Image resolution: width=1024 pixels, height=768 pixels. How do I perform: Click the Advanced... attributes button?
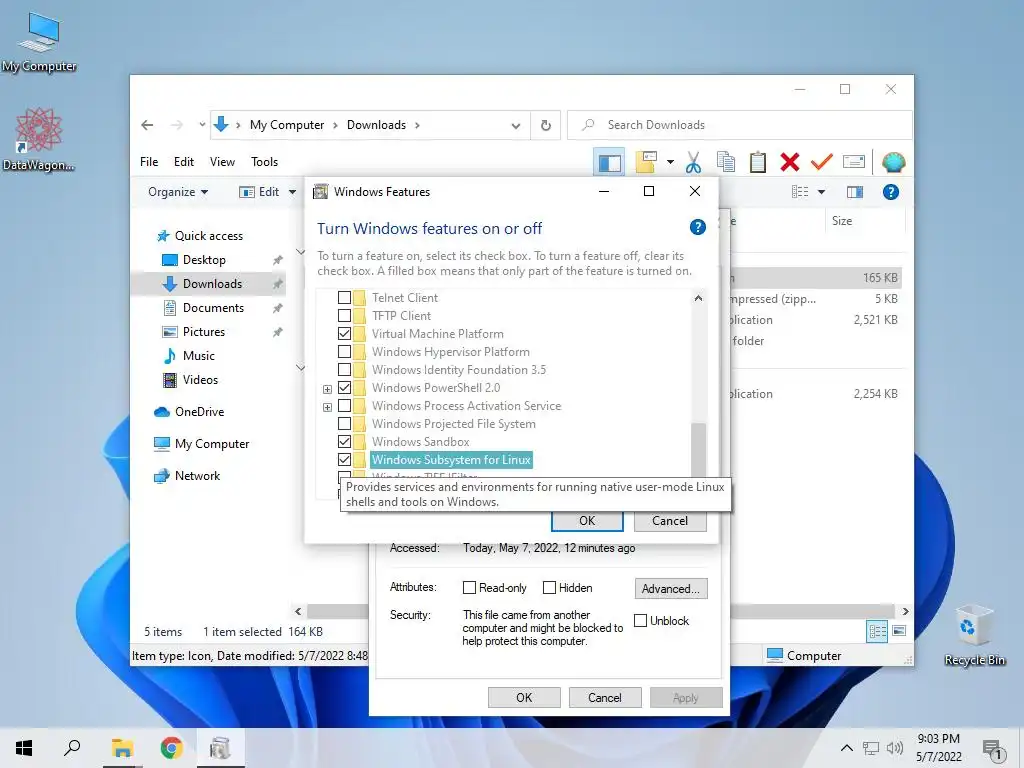point(671,588)
